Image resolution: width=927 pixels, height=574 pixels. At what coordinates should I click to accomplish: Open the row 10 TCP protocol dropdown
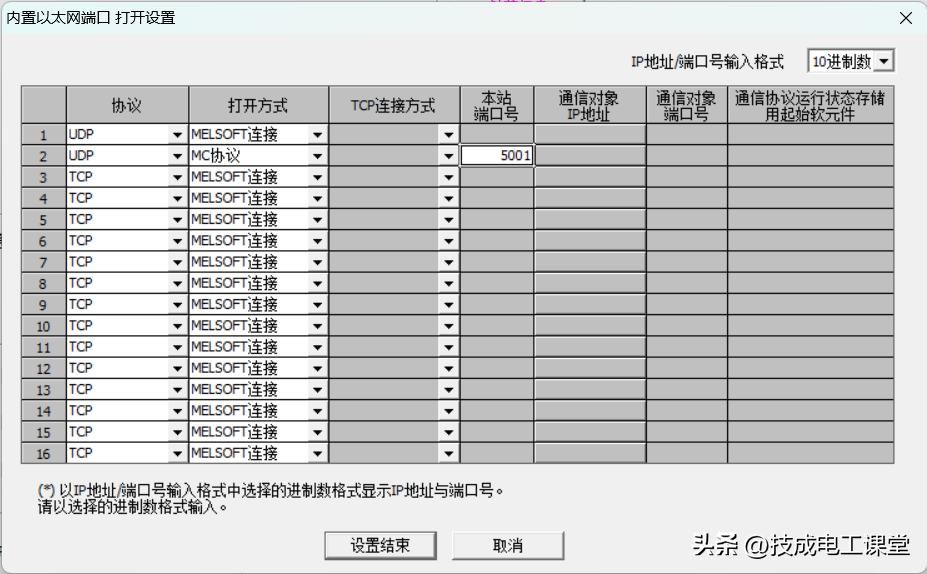coord(177,326)
